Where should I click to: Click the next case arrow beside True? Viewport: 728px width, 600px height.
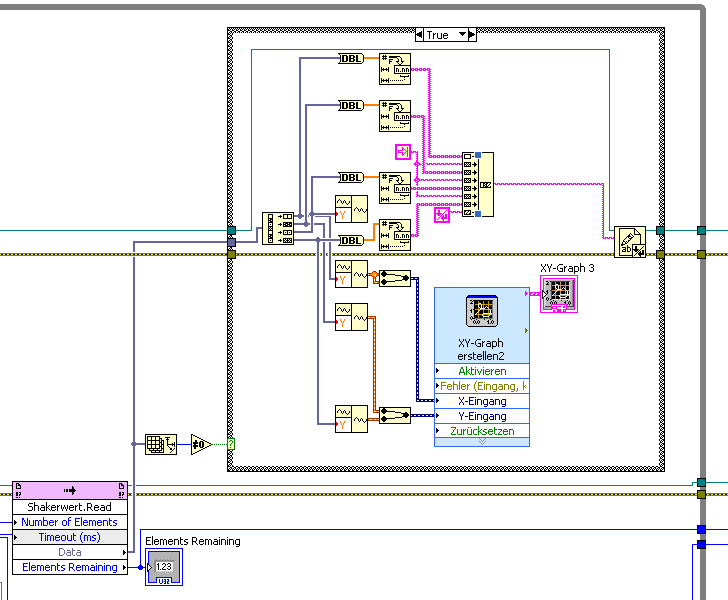click(x=472, y=35)
